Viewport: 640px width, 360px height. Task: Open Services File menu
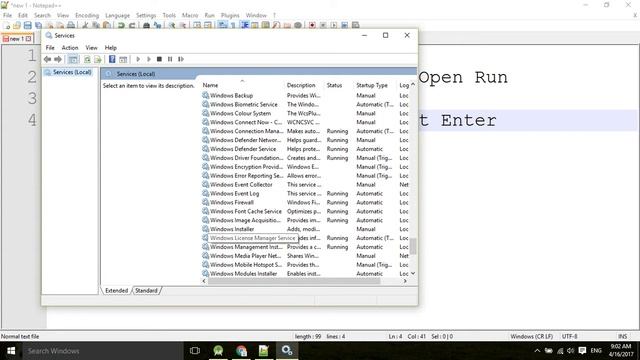click(50, 48)
